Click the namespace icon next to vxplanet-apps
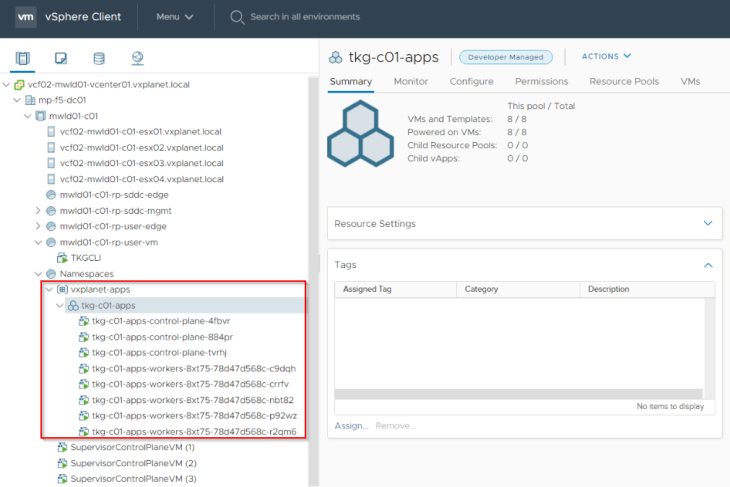The image size is (730, 487). (x=62, y=290)
